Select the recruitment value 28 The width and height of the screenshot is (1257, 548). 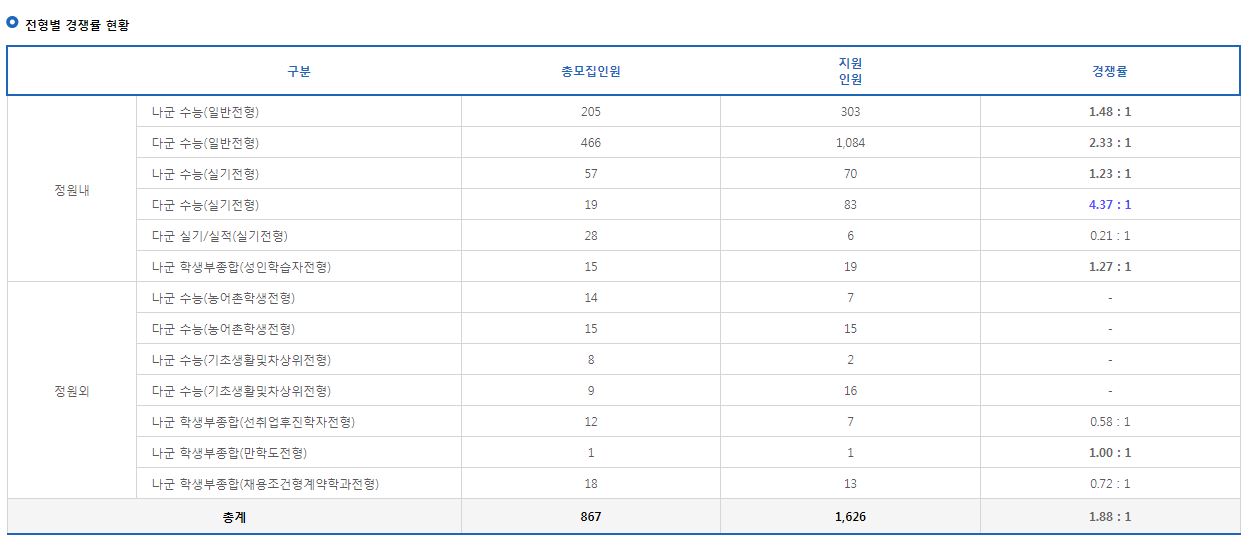coord(591,236)
